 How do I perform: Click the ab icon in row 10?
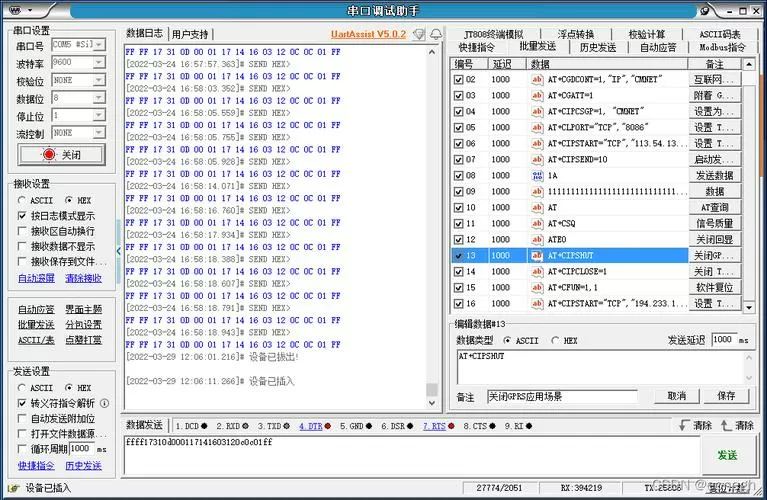[537, 207]
